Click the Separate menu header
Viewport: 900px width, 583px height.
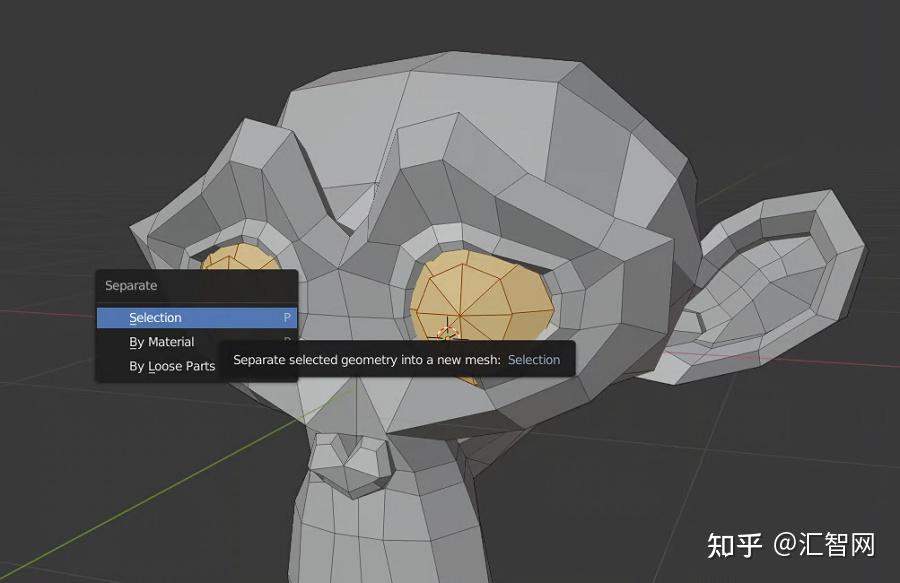point(131,285)
